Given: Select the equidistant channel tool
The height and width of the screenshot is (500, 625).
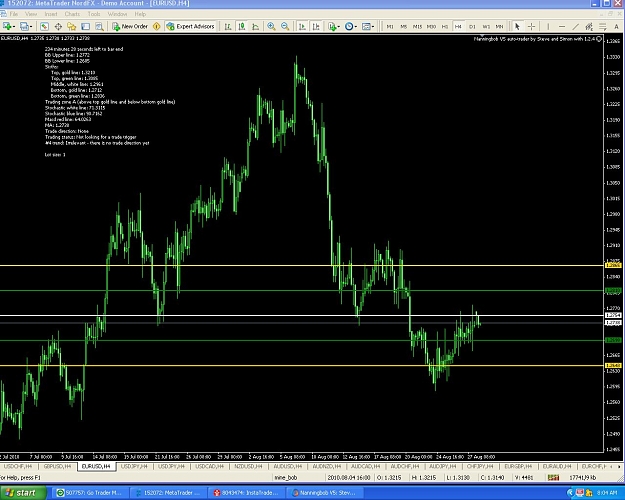Looking at the screenshot, I should pos(589,26).
